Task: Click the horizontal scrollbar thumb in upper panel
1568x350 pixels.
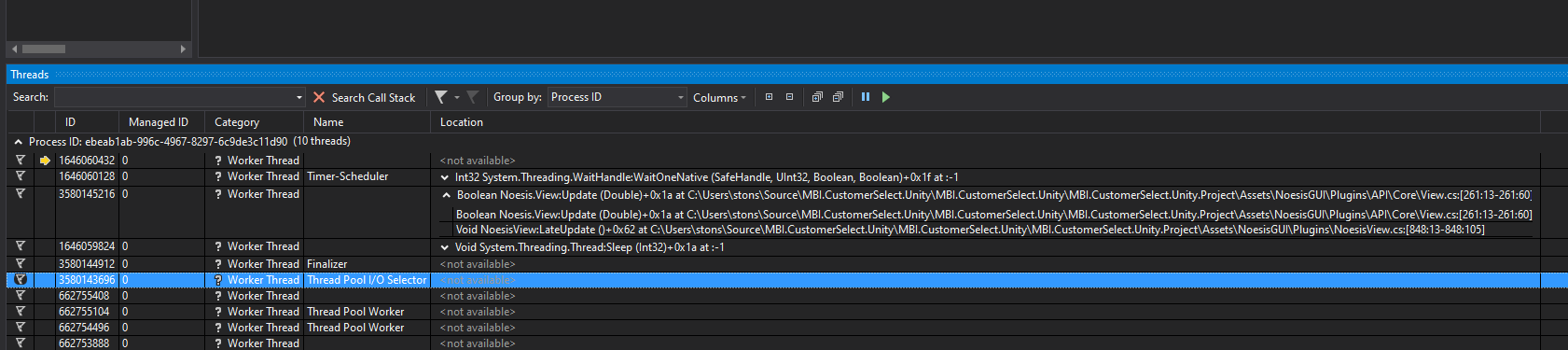Action: (44, 49)
